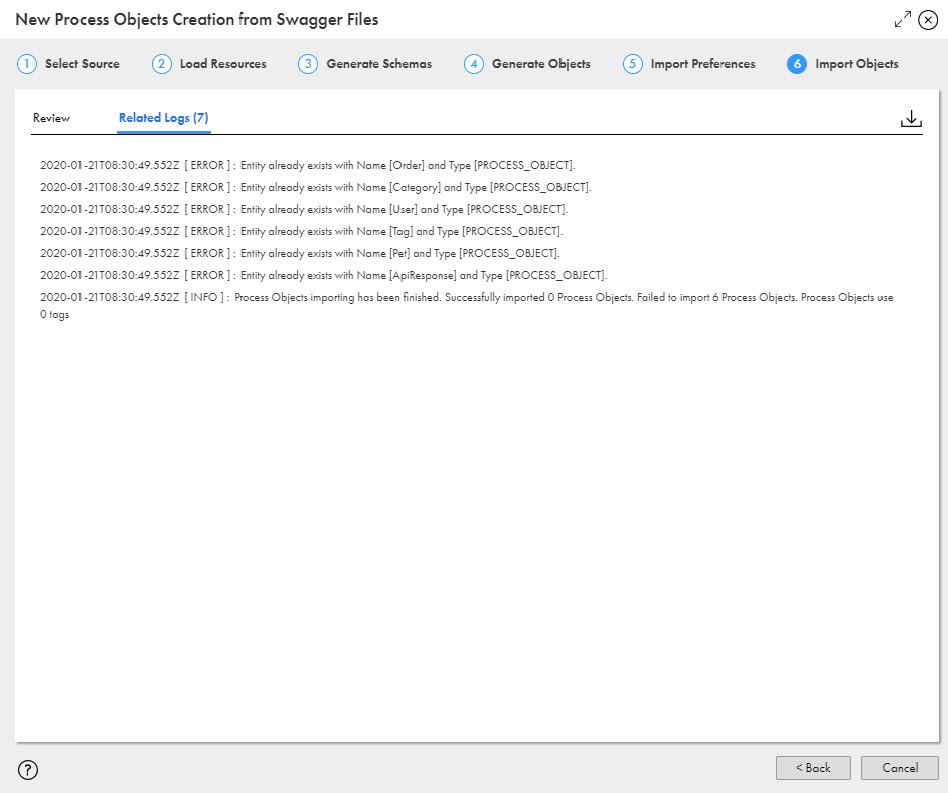Go to Import Preferences step label
The width and height of the screenshot is (948, 793).
703,64
